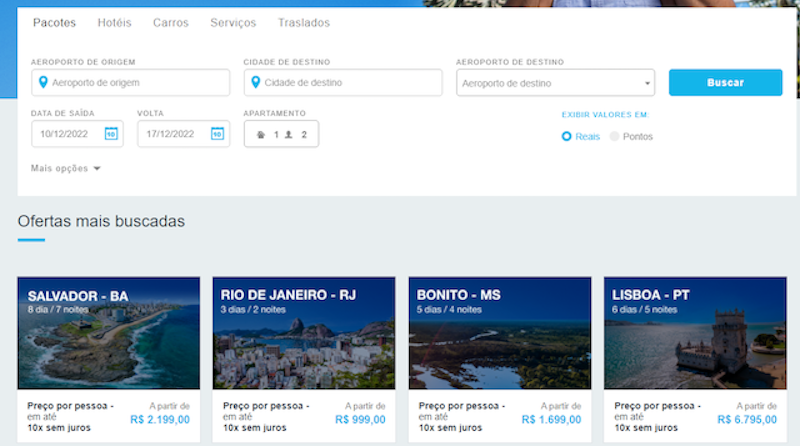Open the calendar icon for Data de saída

click(111, 134)
